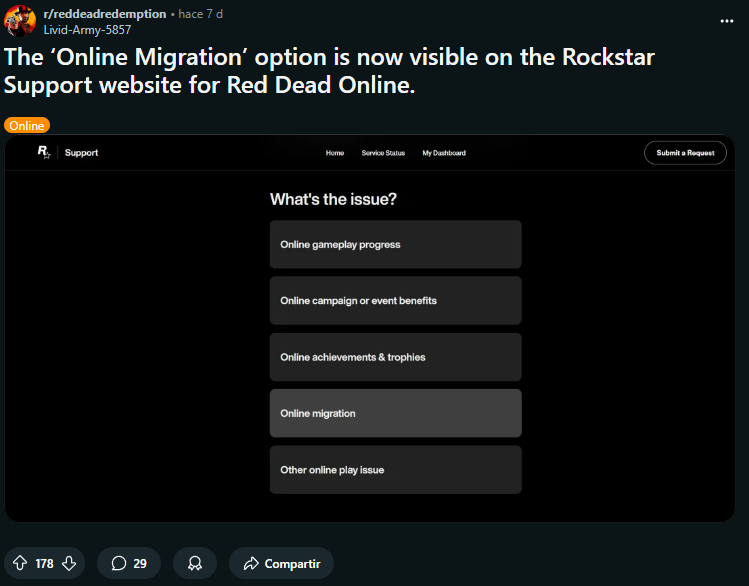Pick the Online achievements & trophies issue

pyautogui.click(x=395, y=357)
